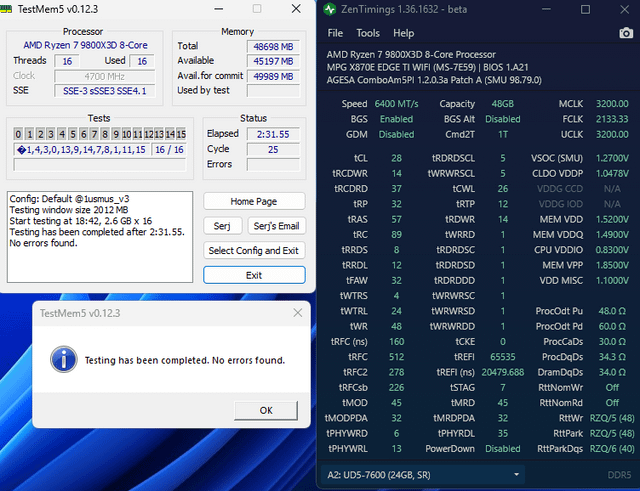The width and height of the screenshot is (640, 491).
Task: Click the TestMem5 log text area
Action: 100,237
